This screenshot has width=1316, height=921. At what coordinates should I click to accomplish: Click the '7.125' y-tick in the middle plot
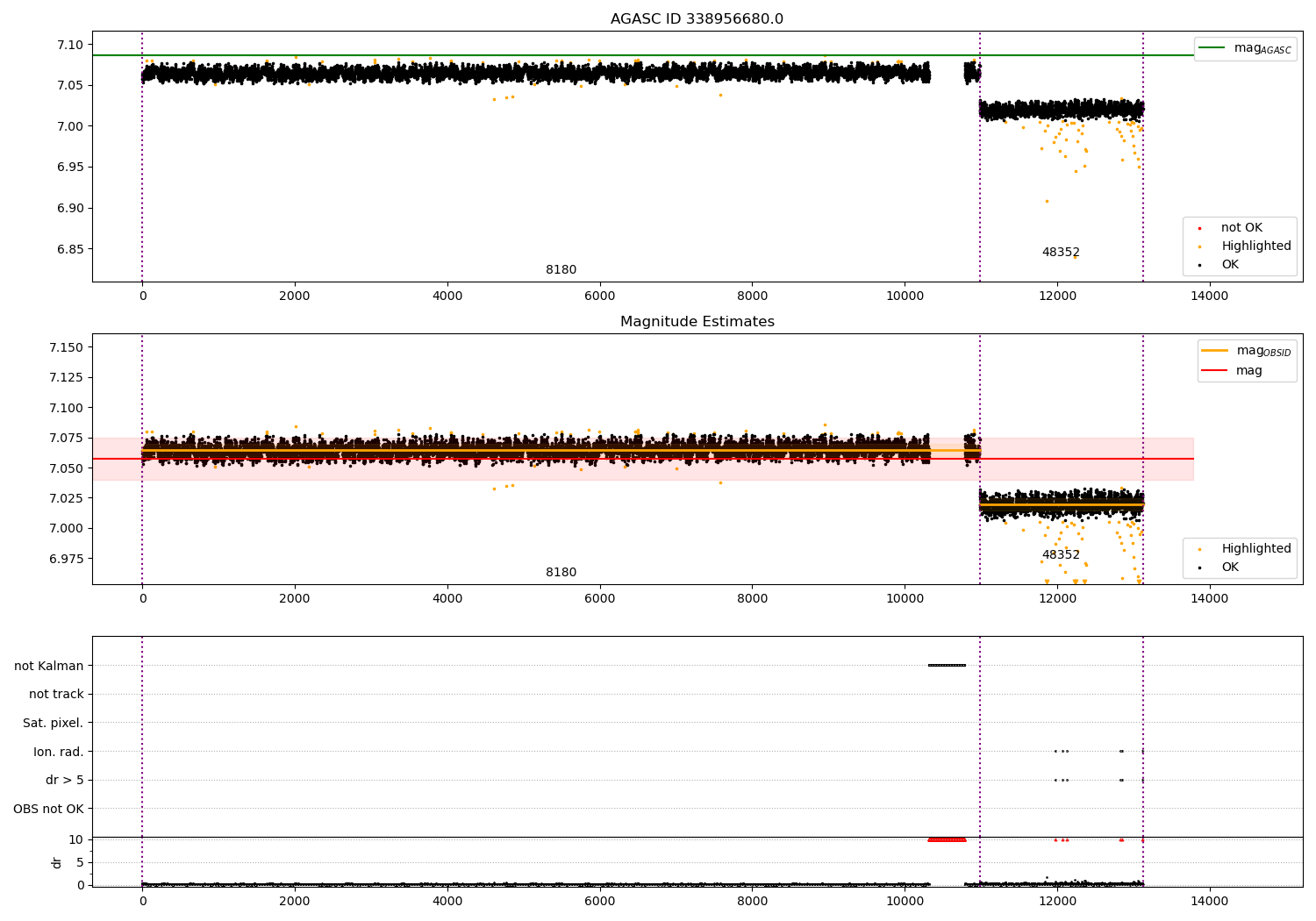68,377
